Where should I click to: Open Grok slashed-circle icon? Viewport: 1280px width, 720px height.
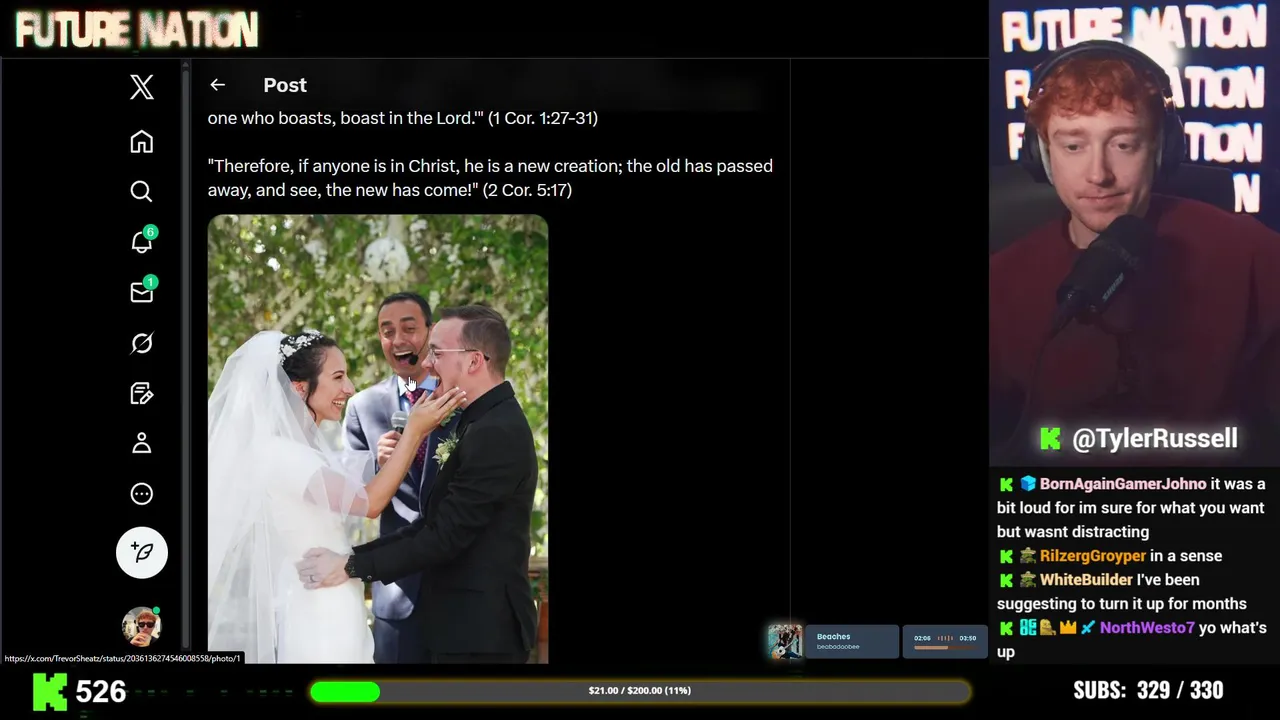pyautogui.click(x=142, y=343)
